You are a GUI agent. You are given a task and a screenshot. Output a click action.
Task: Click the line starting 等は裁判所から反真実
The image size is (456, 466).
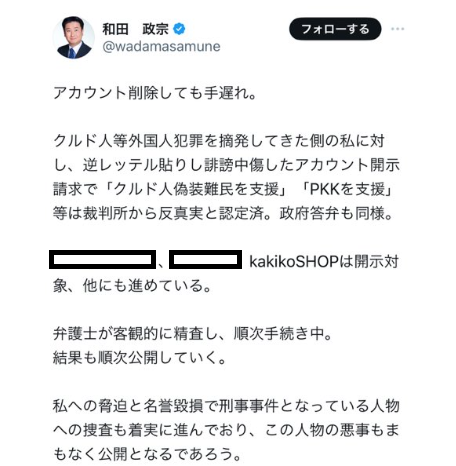[223, 213]
